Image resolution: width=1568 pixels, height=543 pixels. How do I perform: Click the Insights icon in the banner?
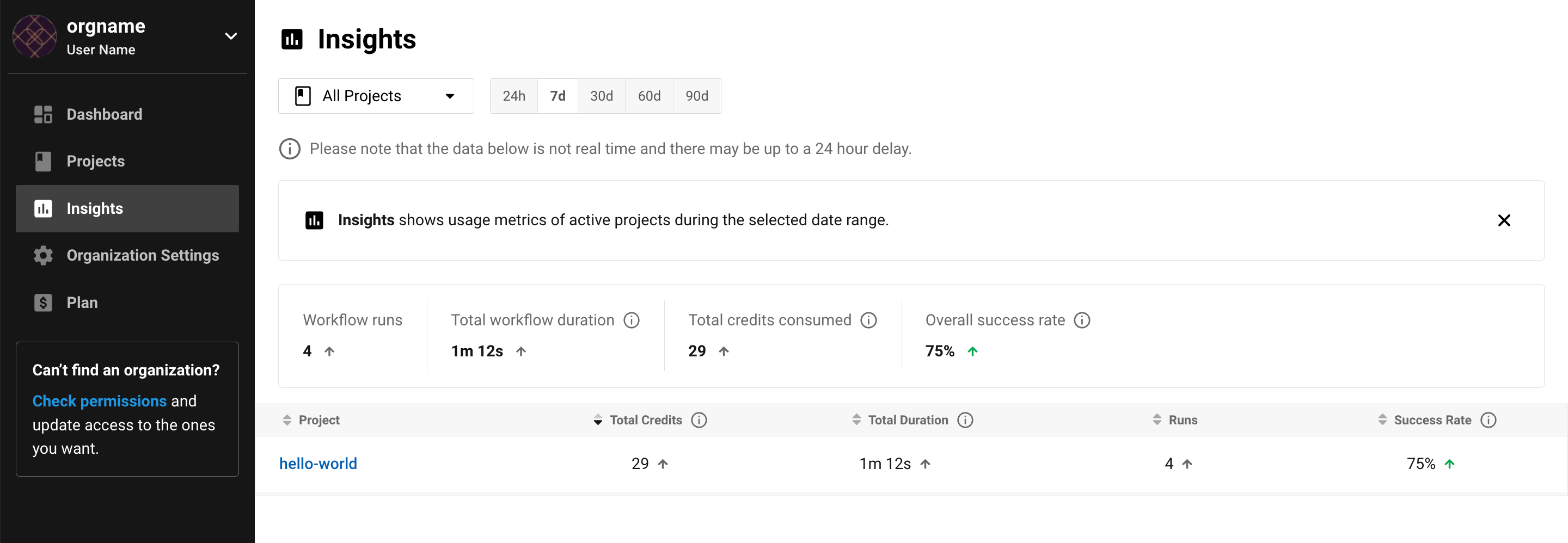(x=314, y=220)
